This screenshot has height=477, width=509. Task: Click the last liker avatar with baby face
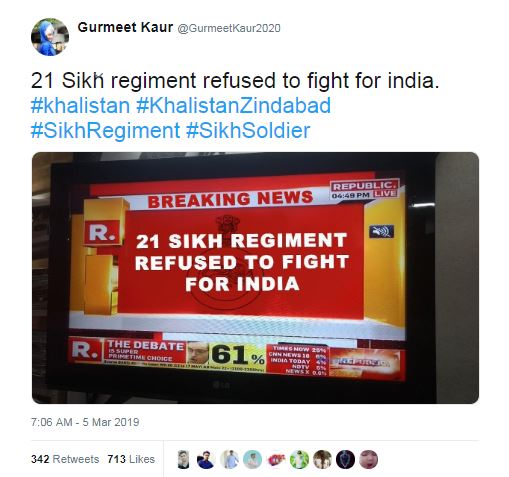[369, 459]
